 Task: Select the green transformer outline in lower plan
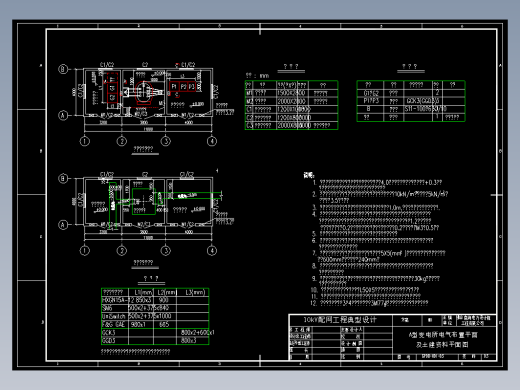[144, 201]
